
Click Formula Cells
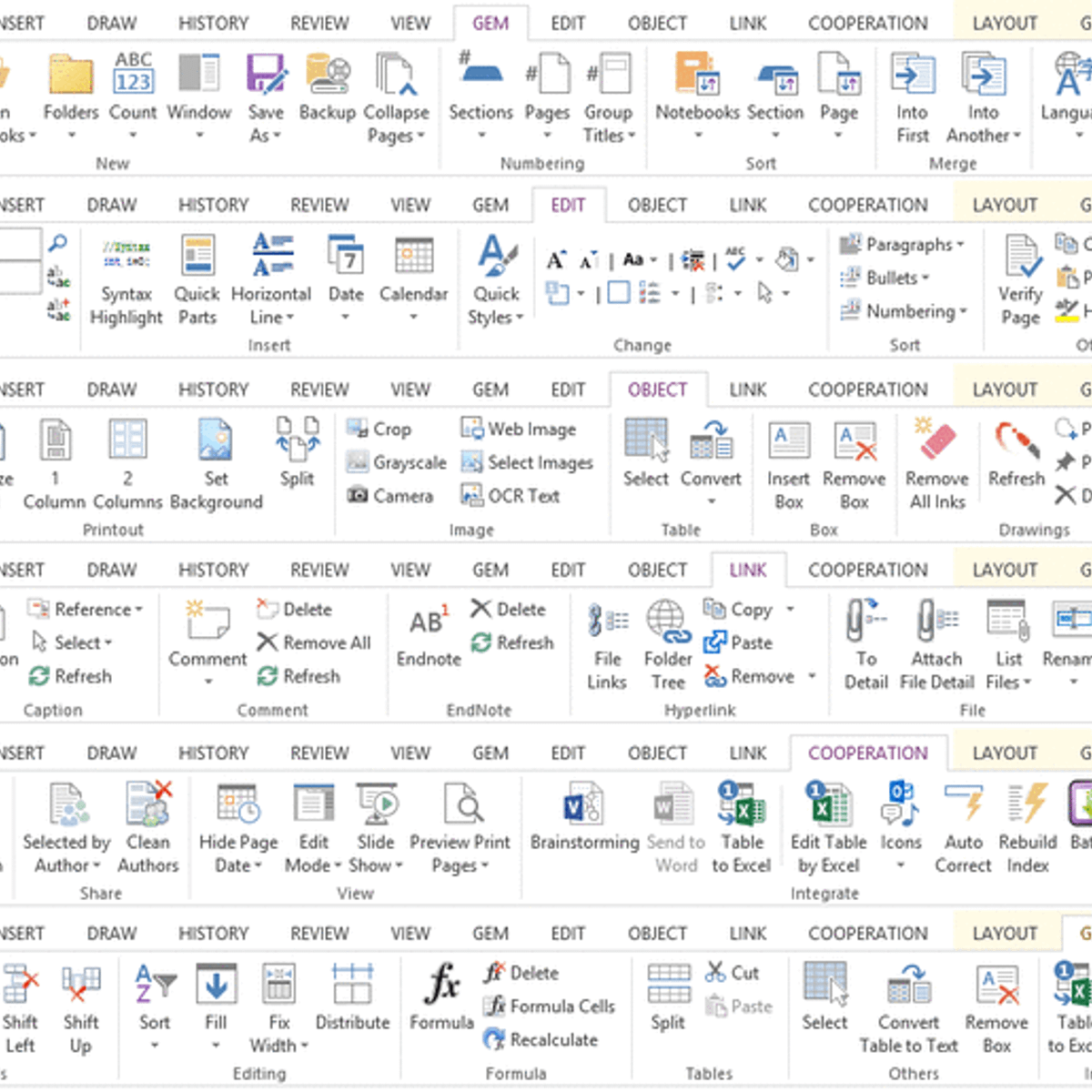pyautogui.click(x=550, y=1006)
